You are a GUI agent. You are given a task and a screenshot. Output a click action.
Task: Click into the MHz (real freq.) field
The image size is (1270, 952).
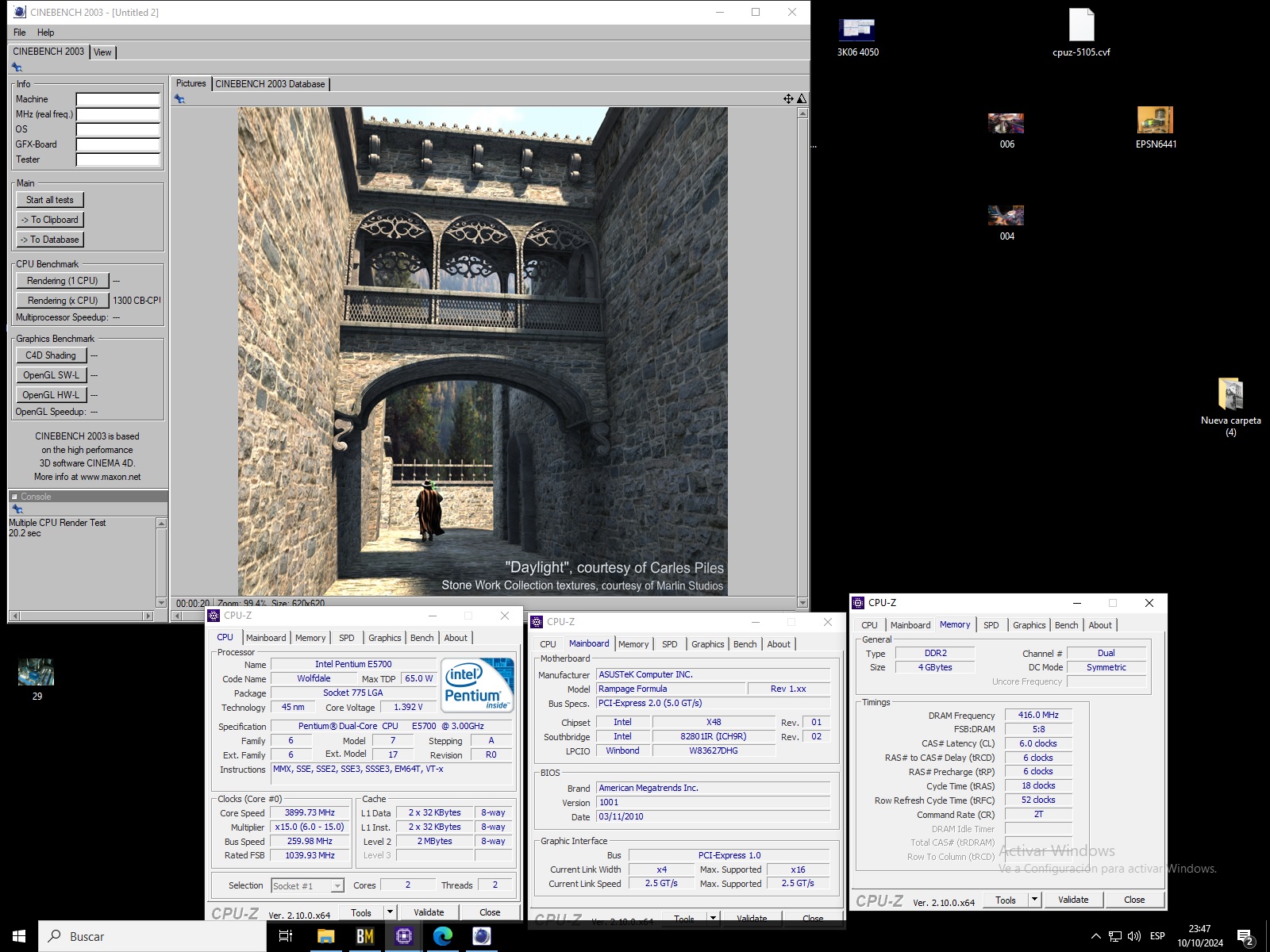click(x=118, y=114)
